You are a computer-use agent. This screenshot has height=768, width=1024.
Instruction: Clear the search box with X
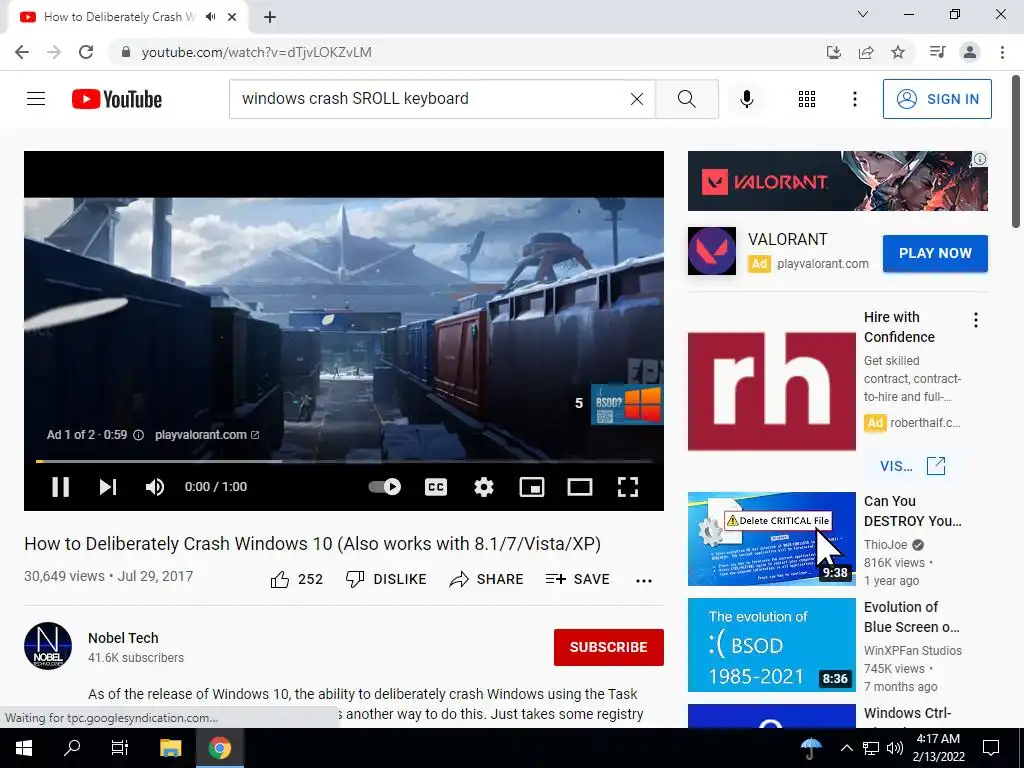tap(637, 99)
